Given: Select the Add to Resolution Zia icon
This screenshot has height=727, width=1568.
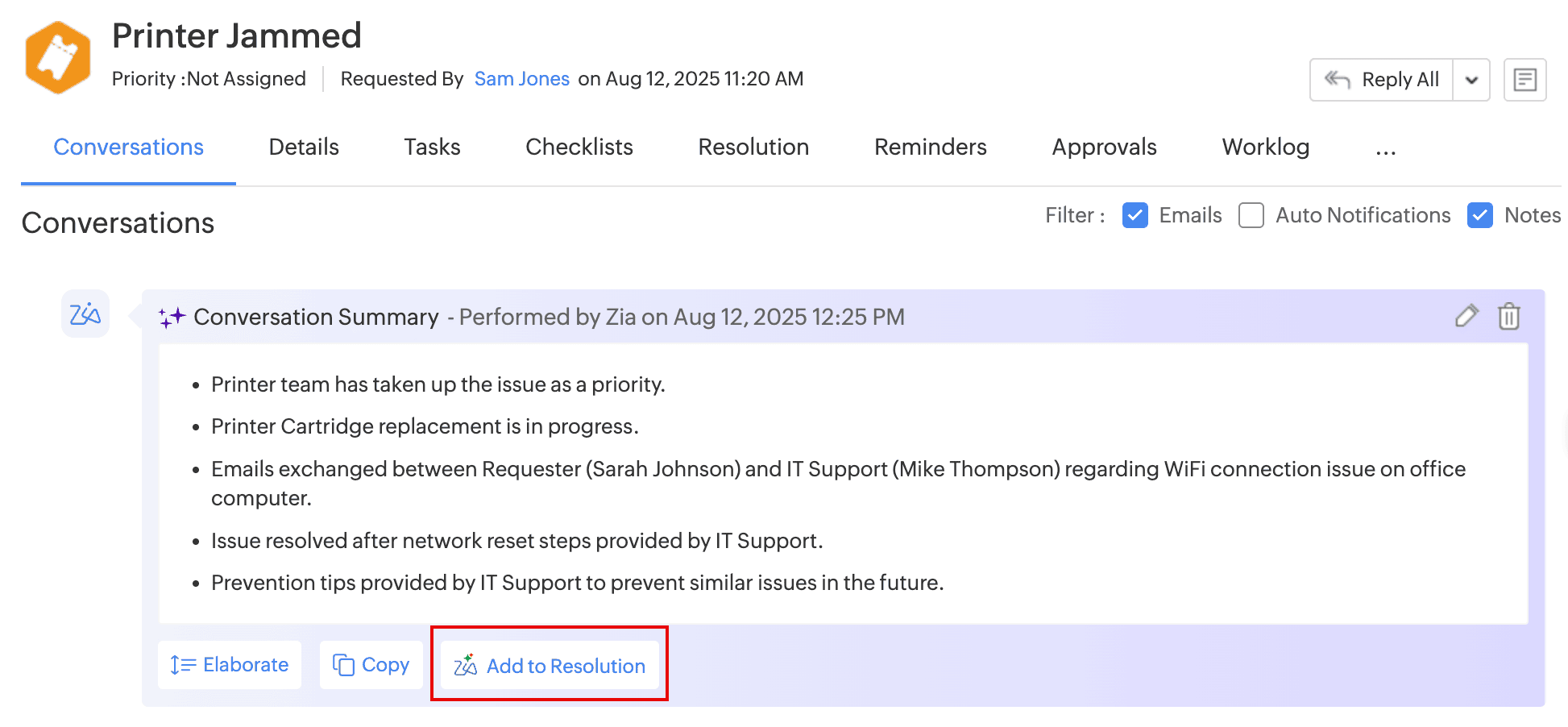Looking at the screenshot, I should [466, 666].
